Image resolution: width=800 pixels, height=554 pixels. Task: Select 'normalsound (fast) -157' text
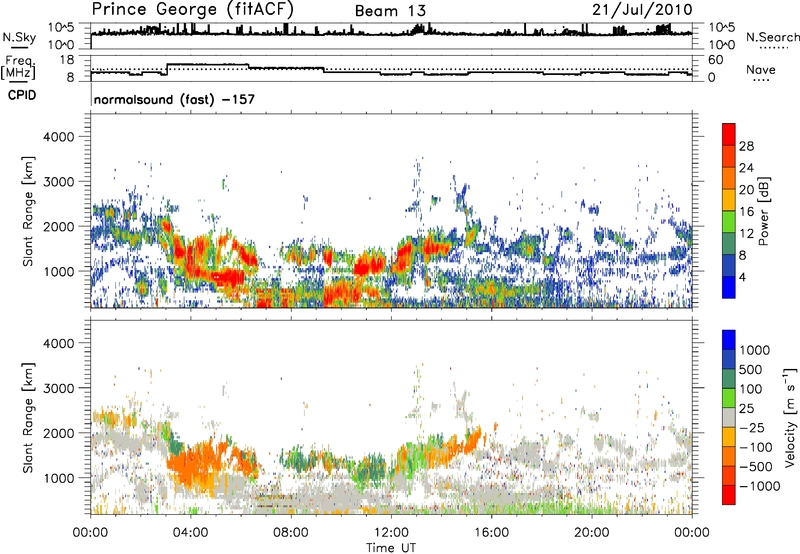point(174,99)
